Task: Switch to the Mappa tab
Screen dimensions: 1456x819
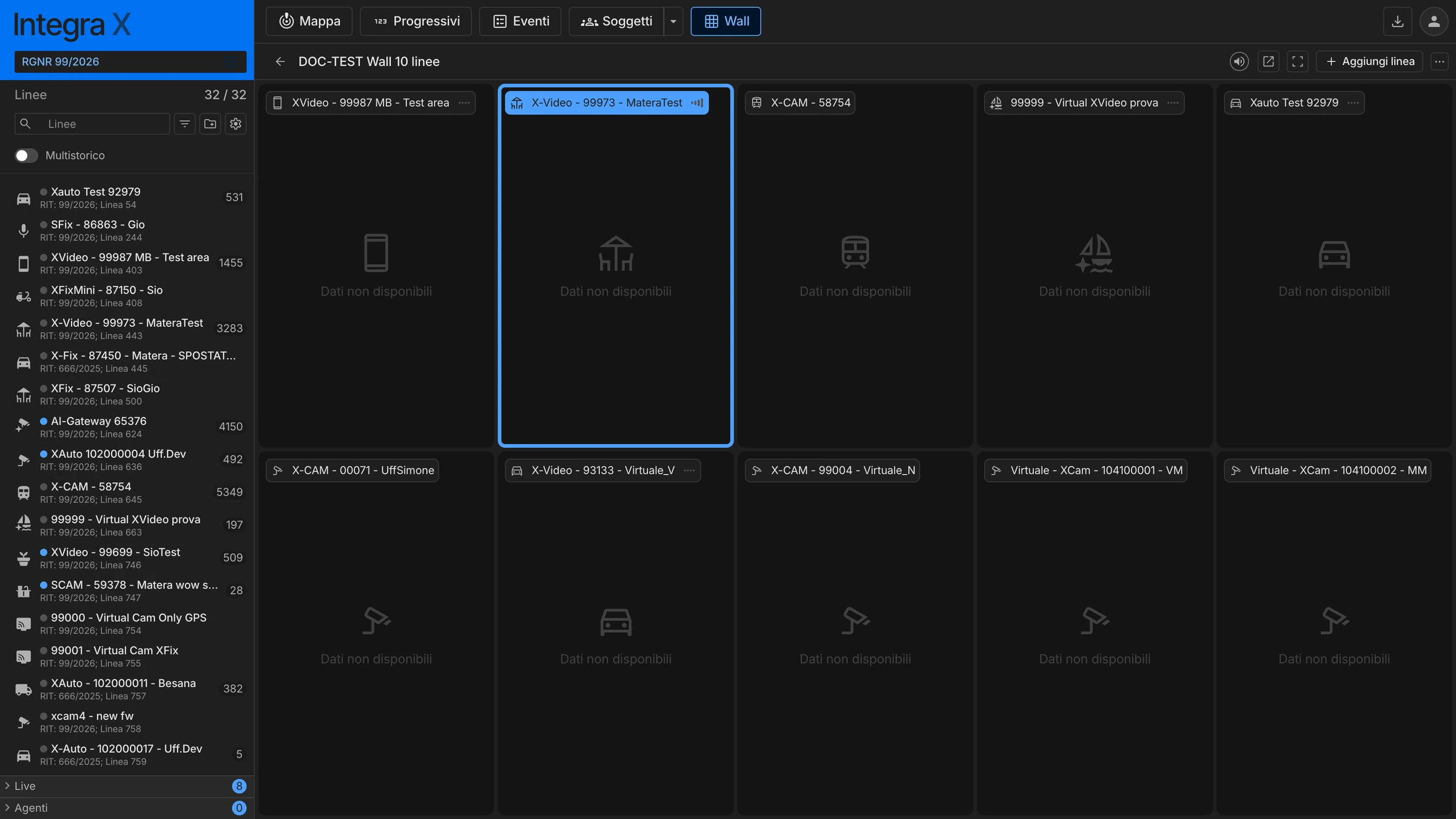Action: click(309, 21)
